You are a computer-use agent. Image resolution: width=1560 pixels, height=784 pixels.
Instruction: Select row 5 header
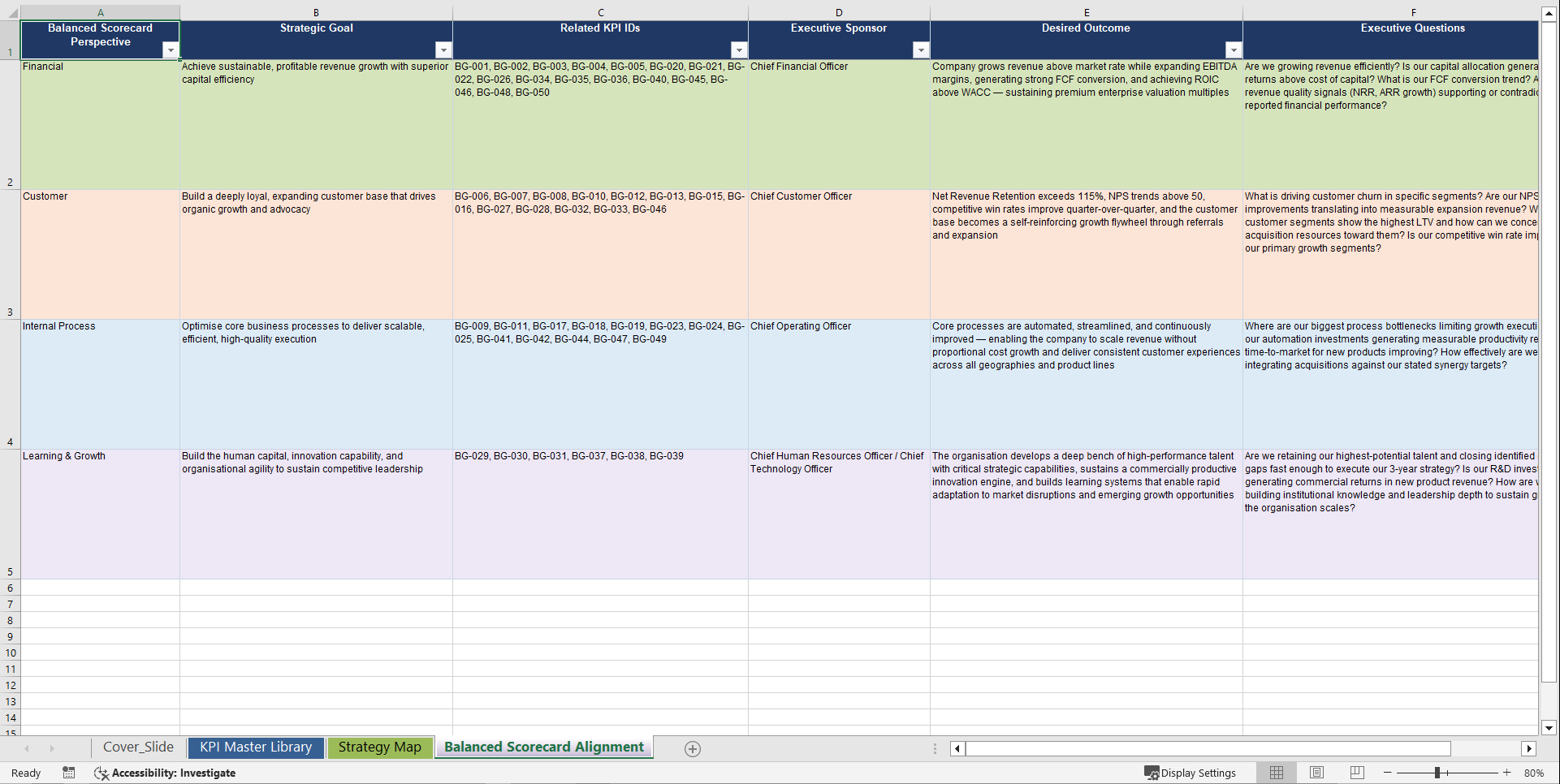point(10,515)
